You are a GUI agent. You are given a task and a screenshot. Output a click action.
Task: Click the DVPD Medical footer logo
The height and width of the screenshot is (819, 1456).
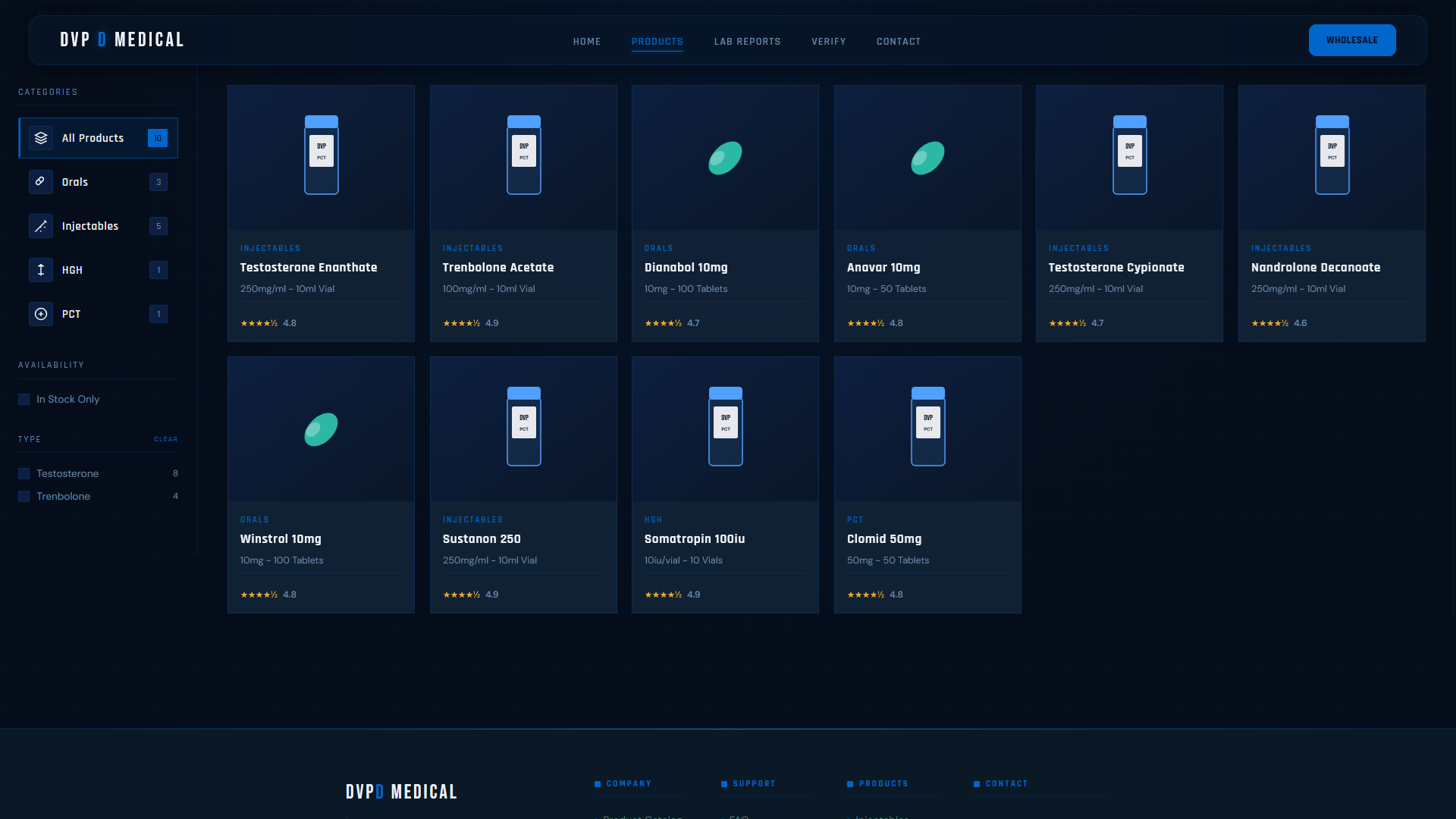(x=401, y=792)
